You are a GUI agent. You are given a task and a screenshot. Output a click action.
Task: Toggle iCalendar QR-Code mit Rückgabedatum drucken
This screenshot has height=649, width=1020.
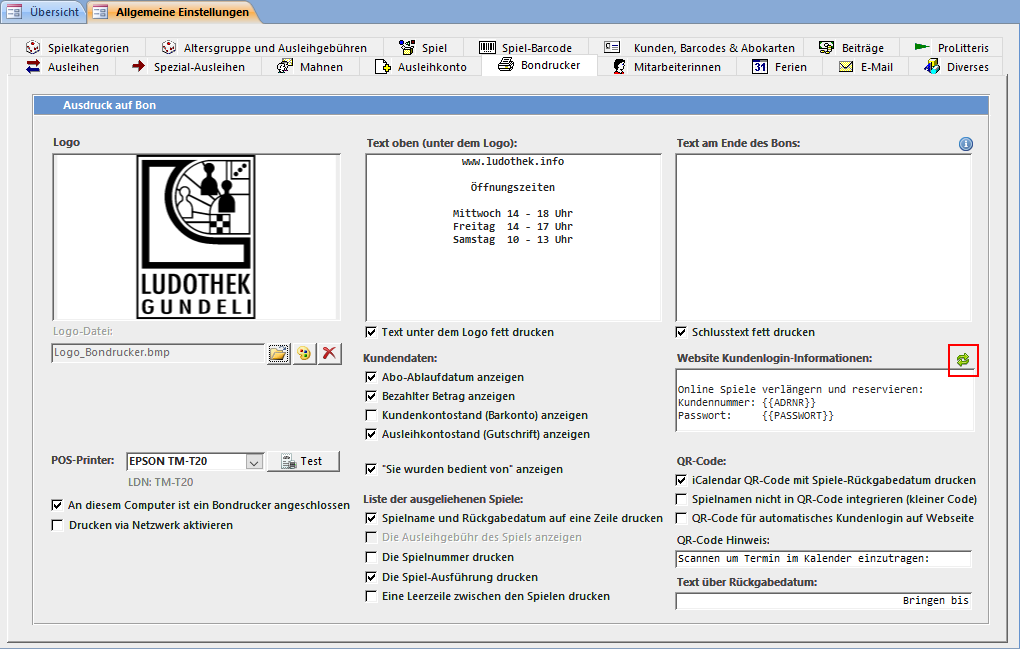pos(681,480)
